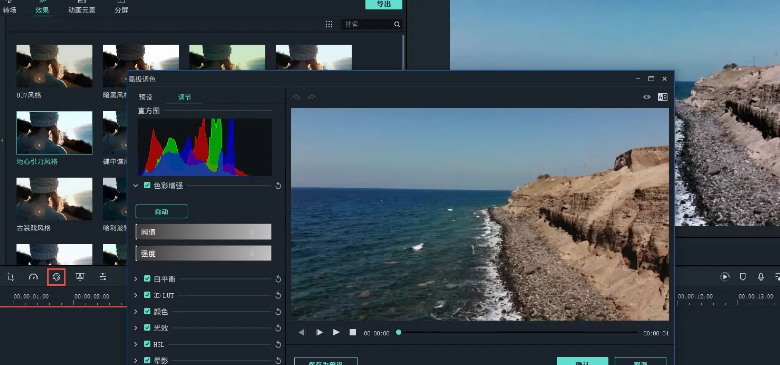Click the teal confirm button in dialog

coord(583,361)
